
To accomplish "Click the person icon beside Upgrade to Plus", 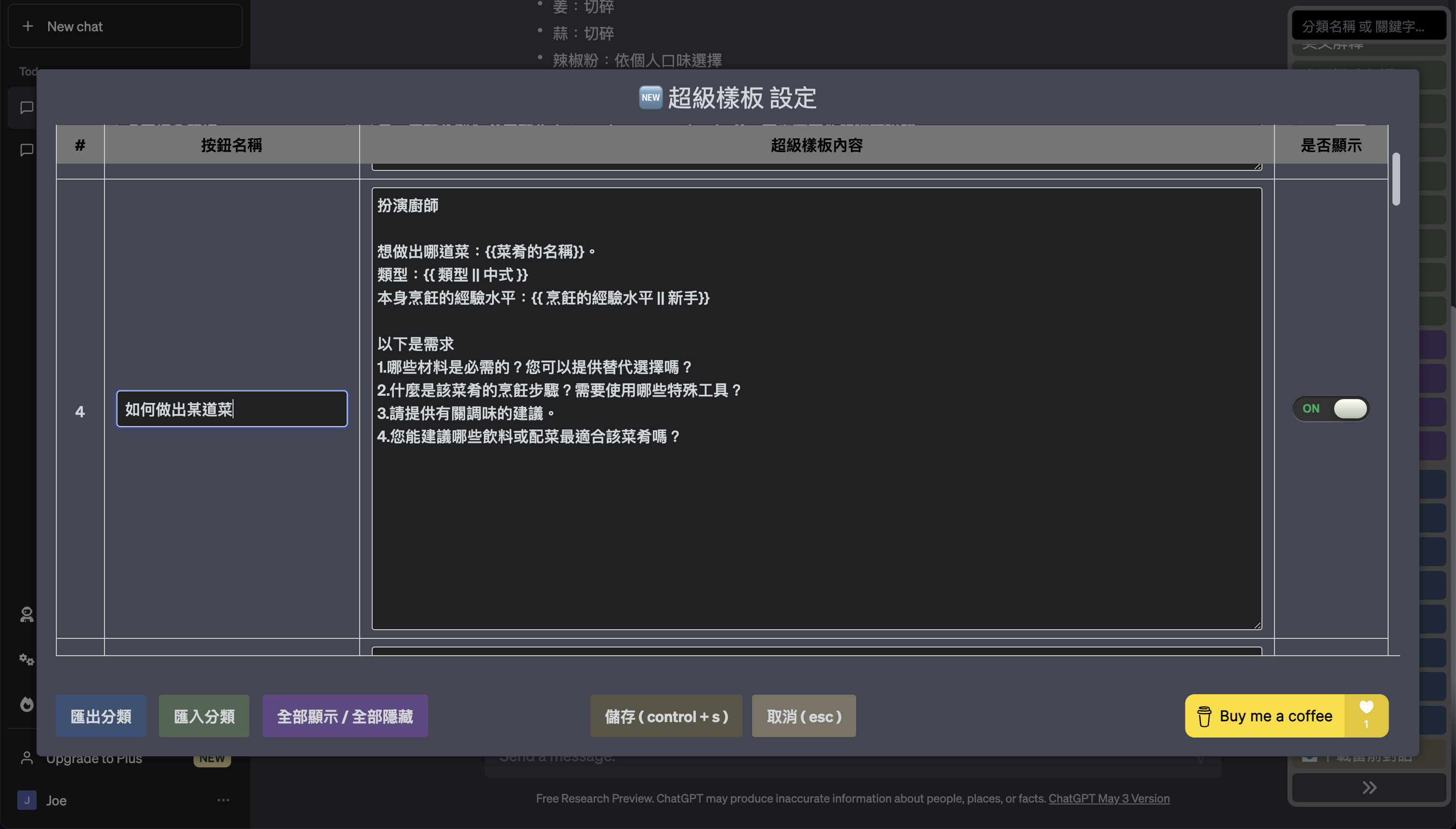I will coord(27,758).
